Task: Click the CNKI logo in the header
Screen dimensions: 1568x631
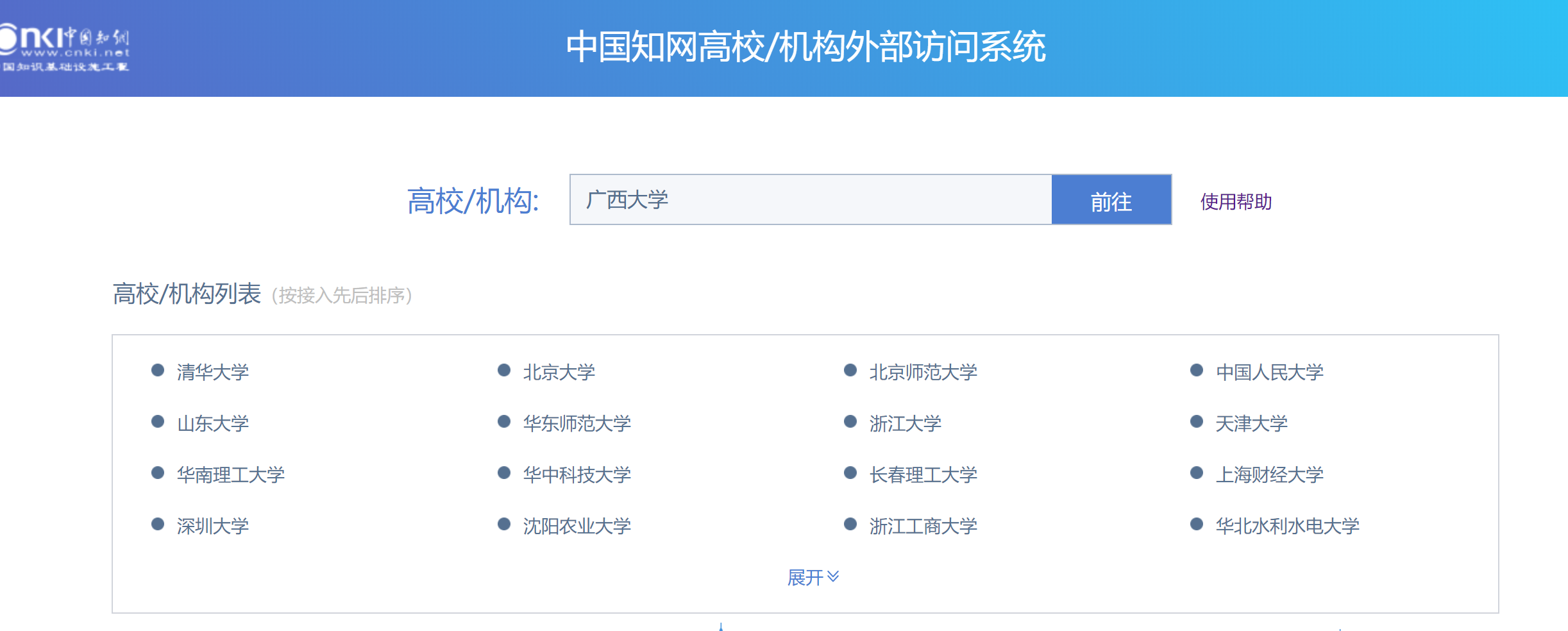Action: 64,47
